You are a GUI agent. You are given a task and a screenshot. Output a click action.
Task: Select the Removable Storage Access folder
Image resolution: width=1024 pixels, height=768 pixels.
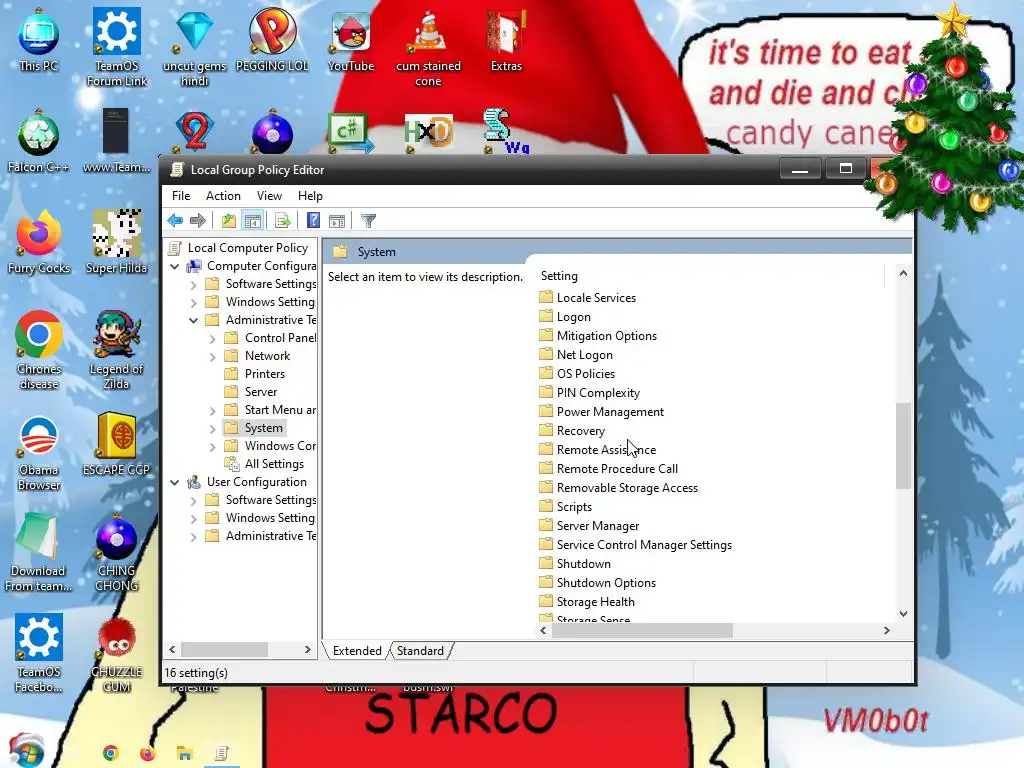(627, 488)
